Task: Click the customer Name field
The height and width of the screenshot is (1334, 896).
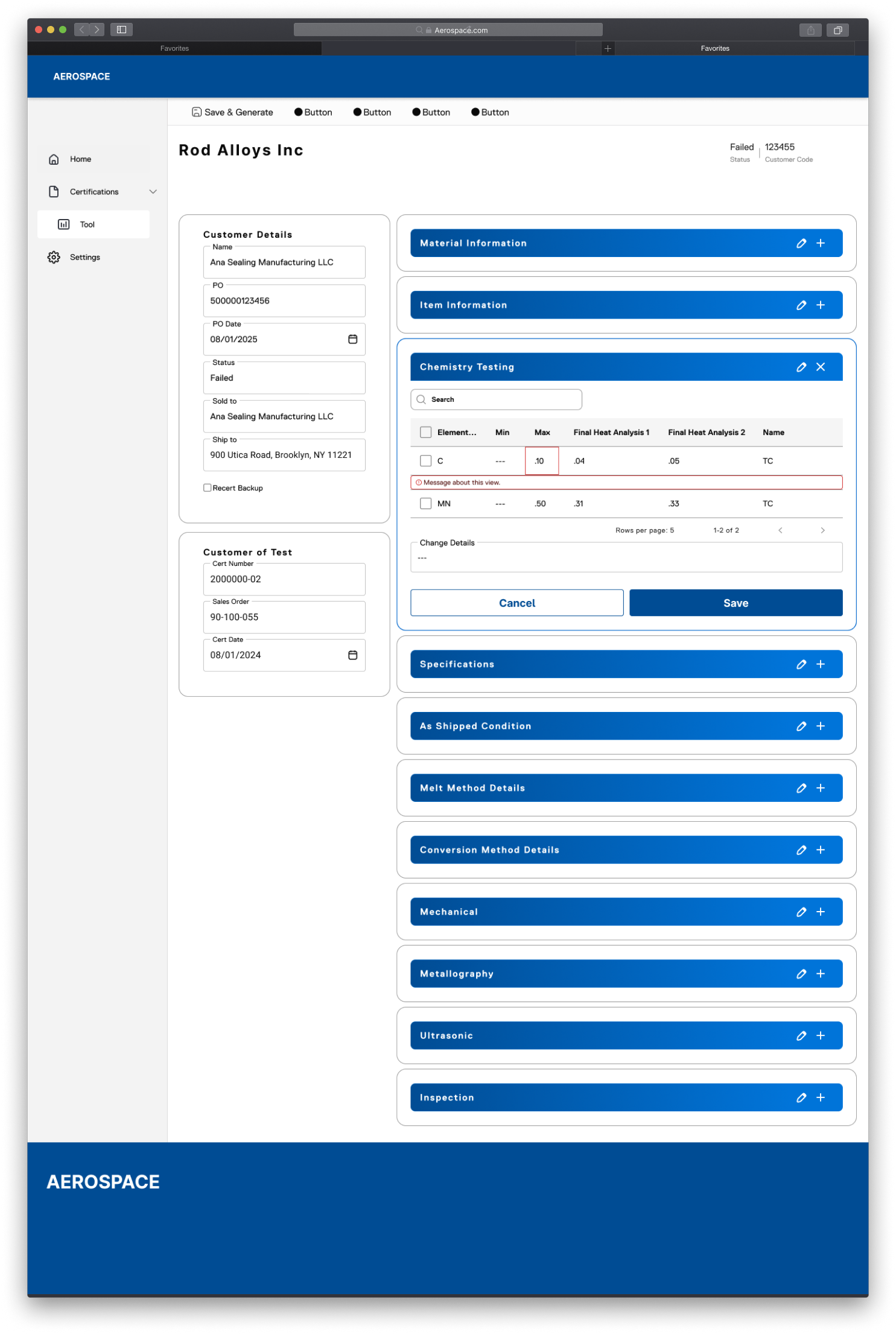Action: tap(284, 262)
